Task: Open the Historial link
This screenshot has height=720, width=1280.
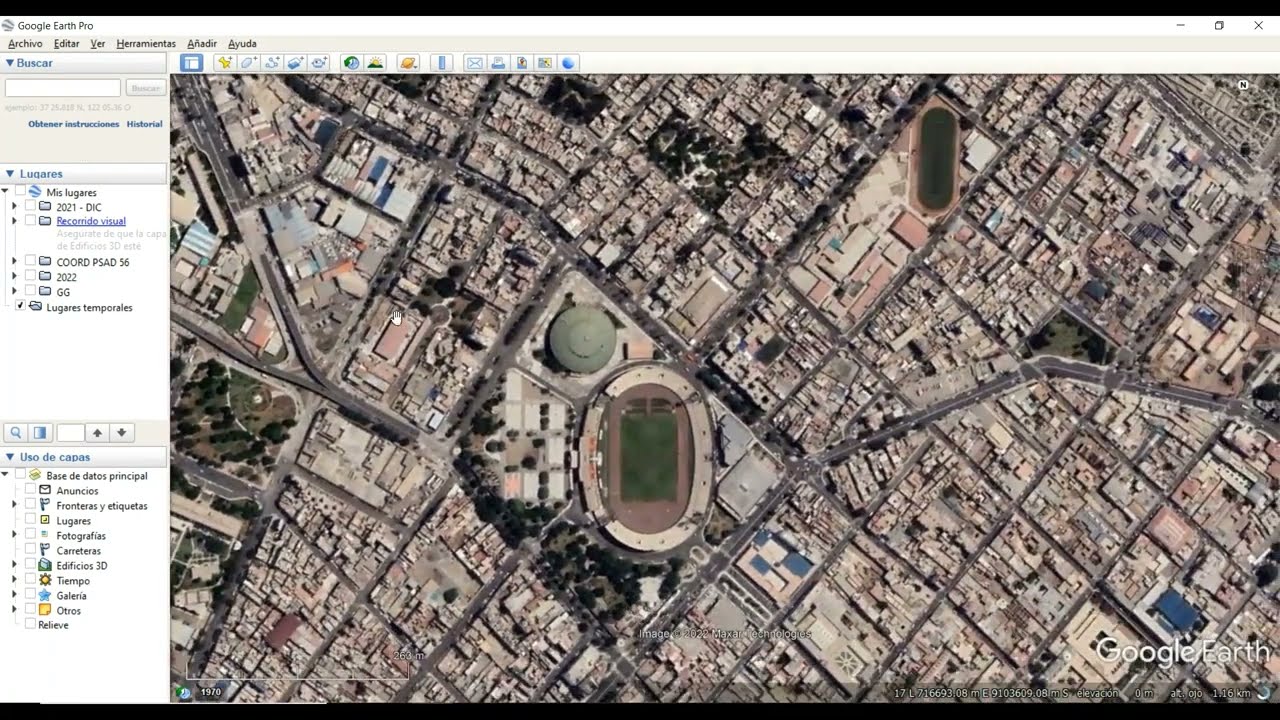Action: pyautogui.click(x=144, y=124)
